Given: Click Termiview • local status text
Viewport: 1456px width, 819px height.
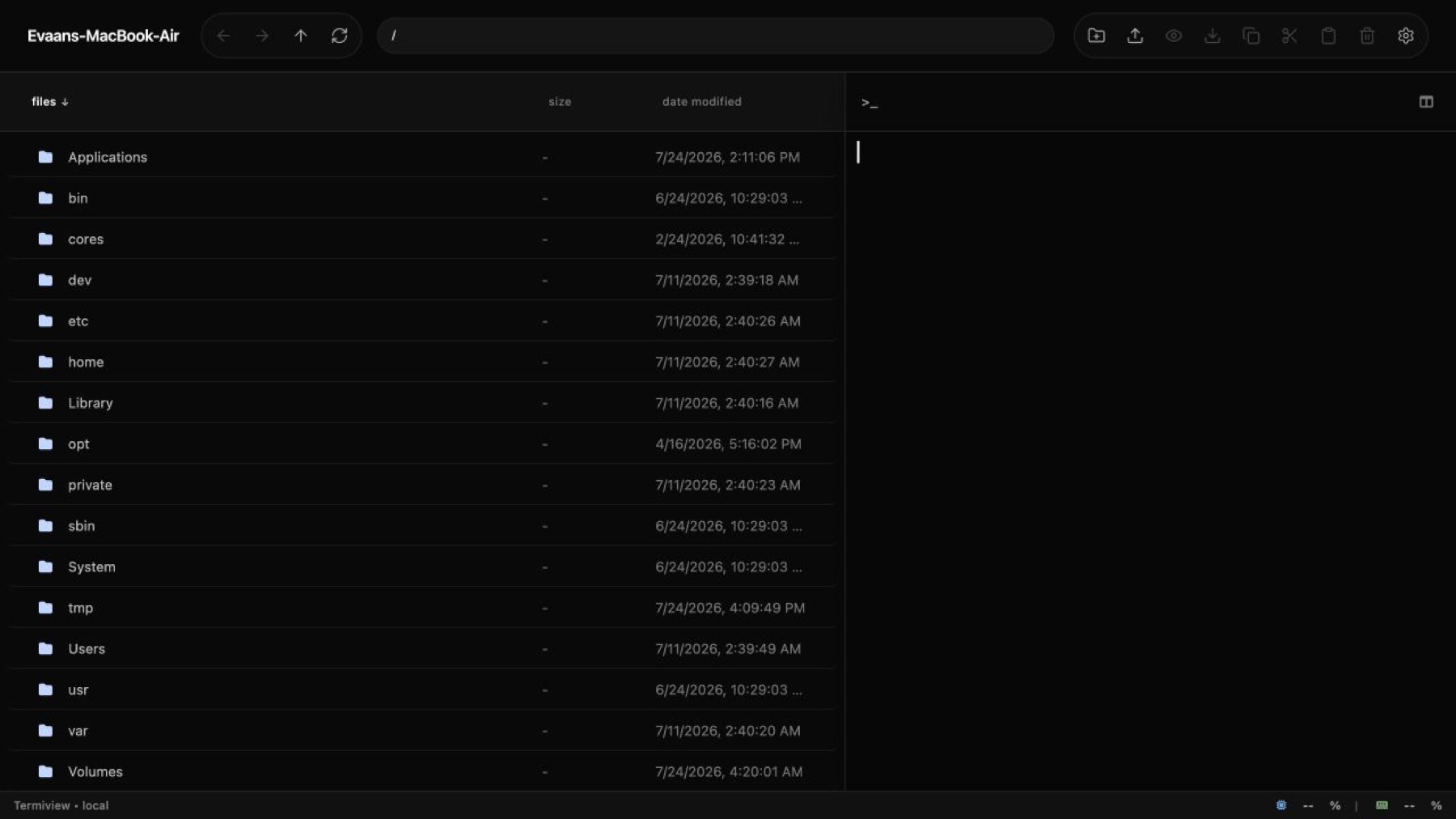Looking at the screenshot, I should pyautogui.click(x=61, y=805).
